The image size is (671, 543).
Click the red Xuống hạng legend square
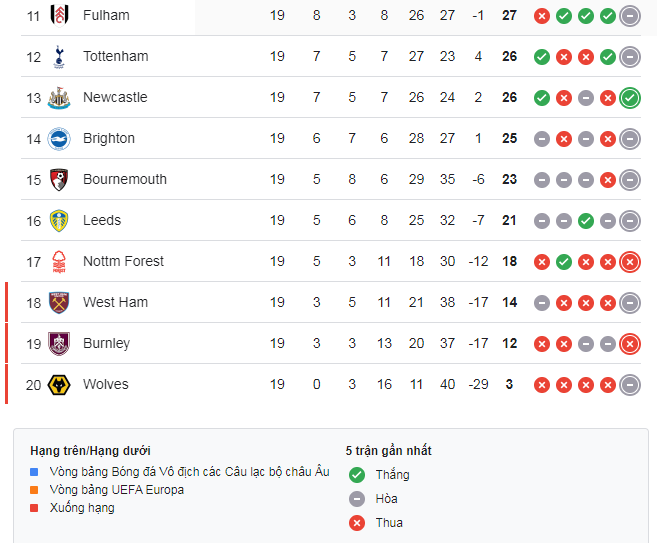click(x=34, y=508)
